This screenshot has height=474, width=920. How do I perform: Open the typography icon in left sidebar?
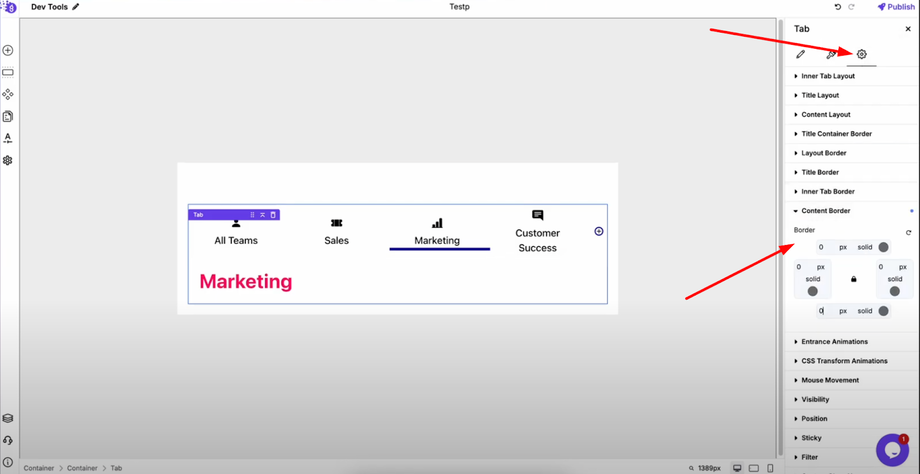click(8, 138)
